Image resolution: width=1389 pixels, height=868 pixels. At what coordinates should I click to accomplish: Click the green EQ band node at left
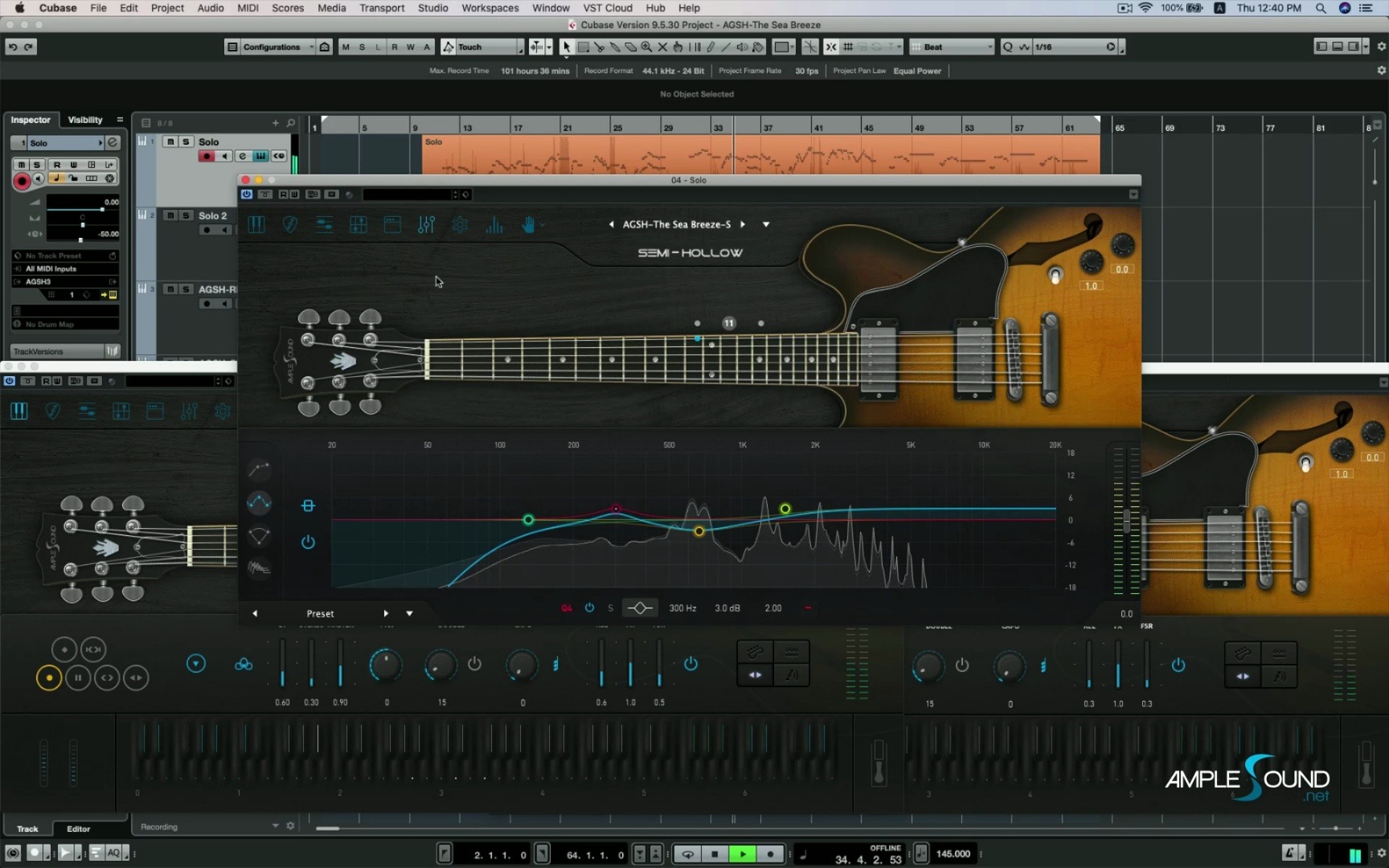528,520
